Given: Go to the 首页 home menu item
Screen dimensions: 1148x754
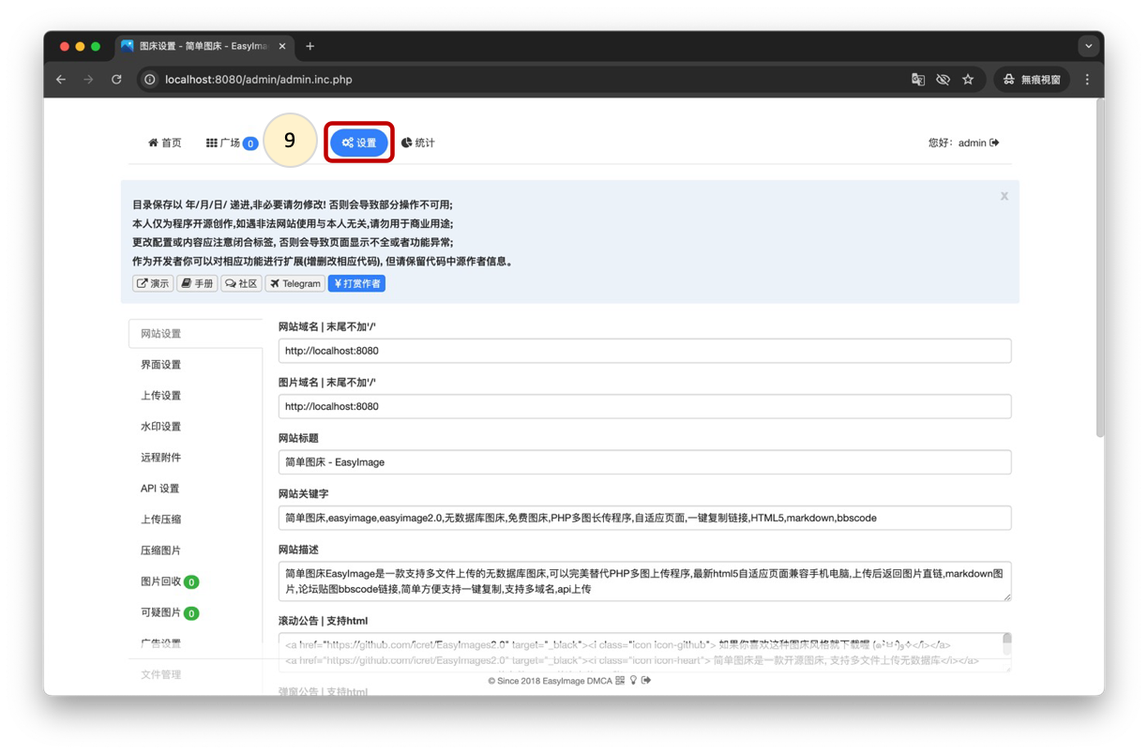Looking at the screenshot, I should click(x=165, y=143).
